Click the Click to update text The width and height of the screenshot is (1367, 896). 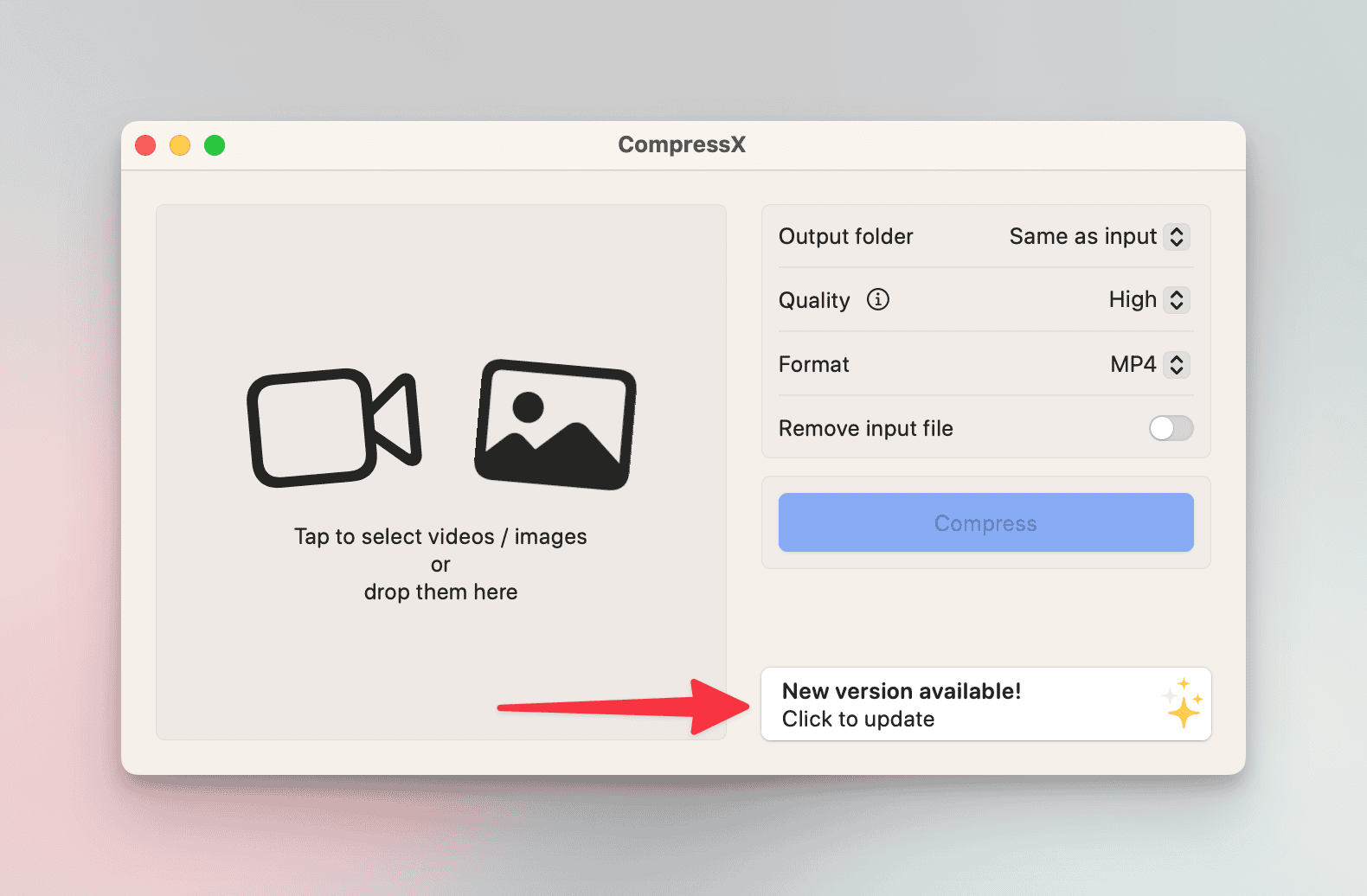coord(858,719)
